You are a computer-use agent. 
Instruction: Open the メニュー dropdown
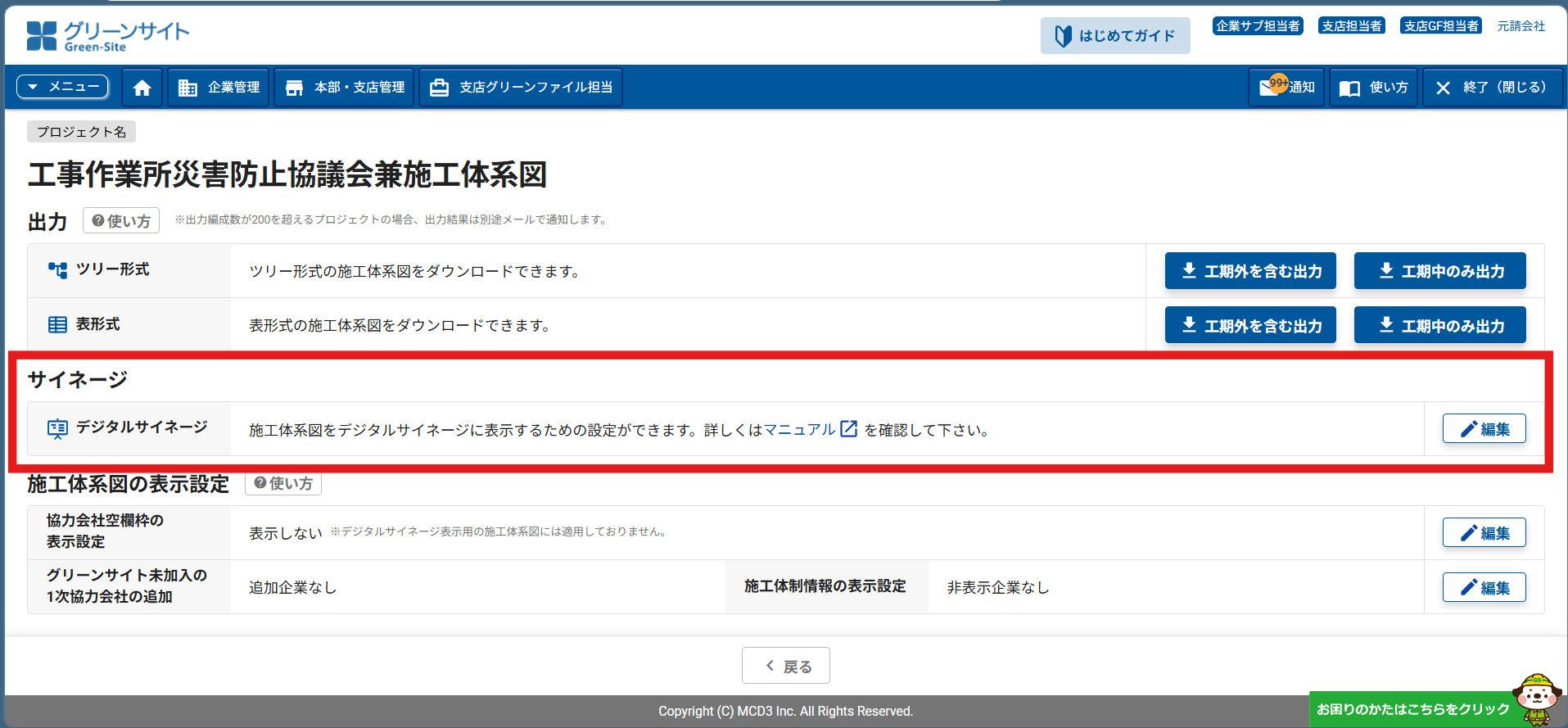click(63, 87)
